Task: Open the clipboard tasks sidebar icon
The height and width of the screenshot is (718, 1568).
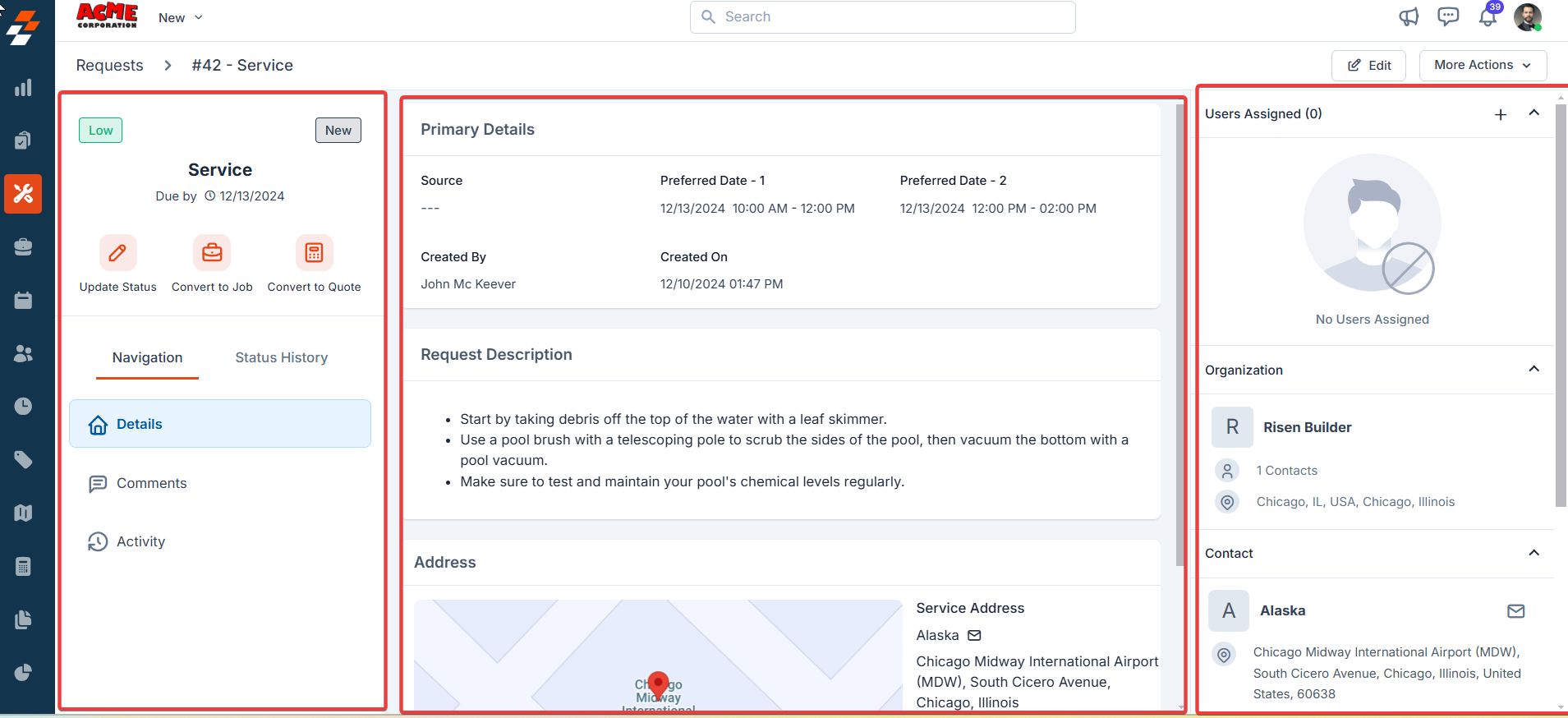Action: pyautogui.click(x=23, y=140)
